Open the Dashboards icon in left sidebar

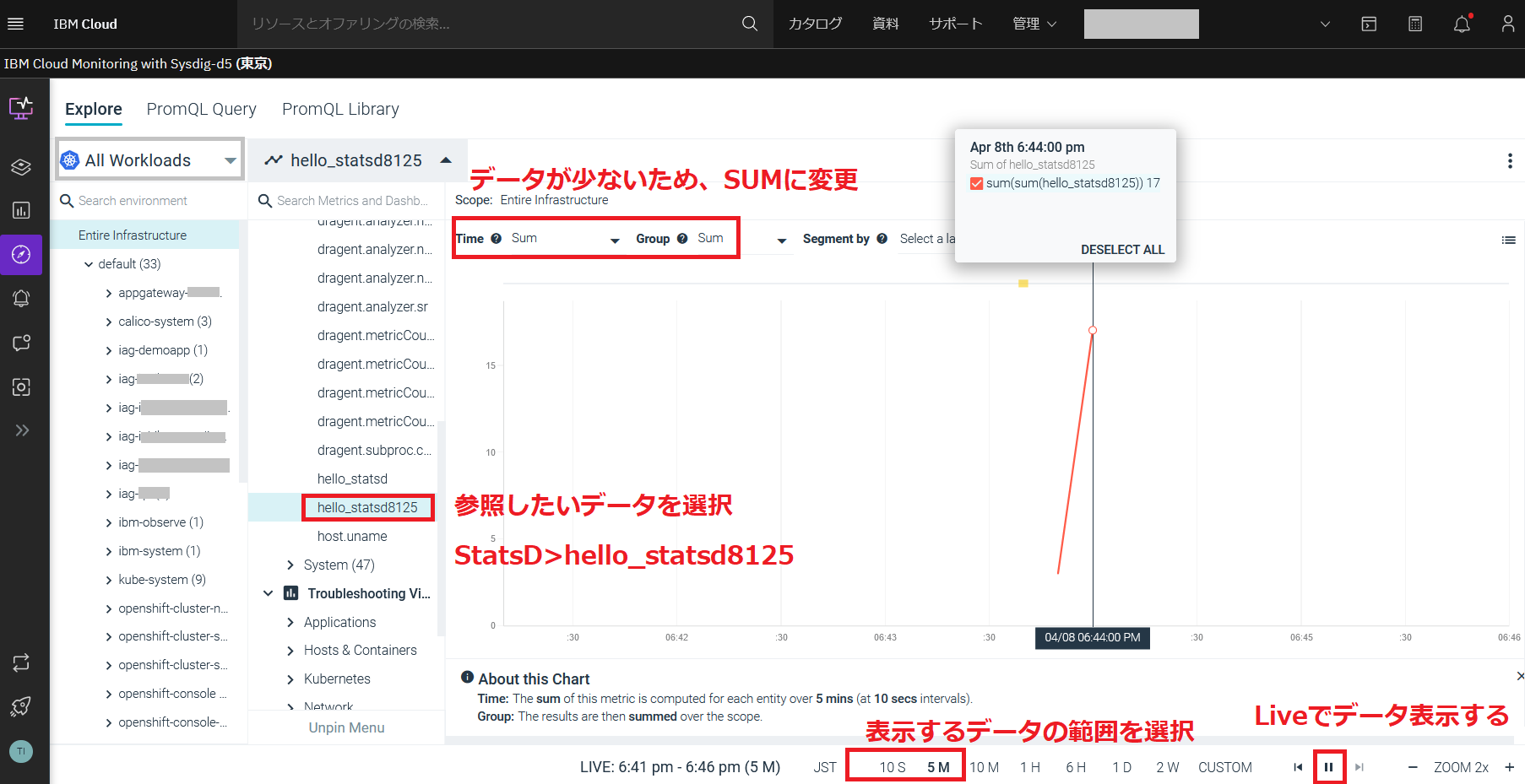pos(21,210)
